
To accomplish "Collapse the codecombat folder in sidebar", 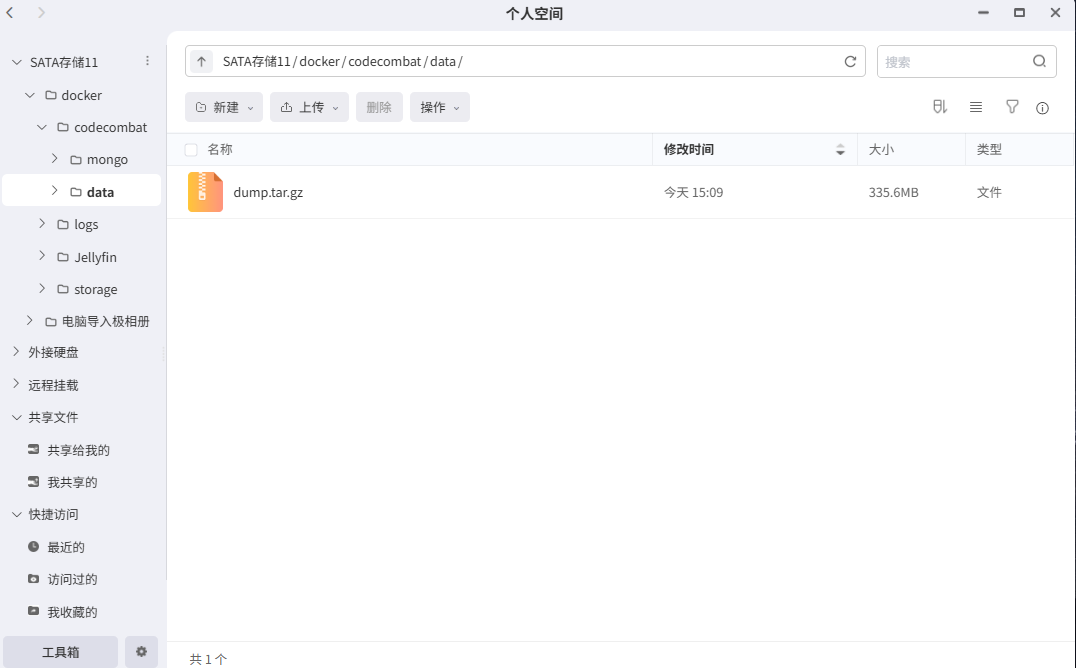I will pos(42,127).
